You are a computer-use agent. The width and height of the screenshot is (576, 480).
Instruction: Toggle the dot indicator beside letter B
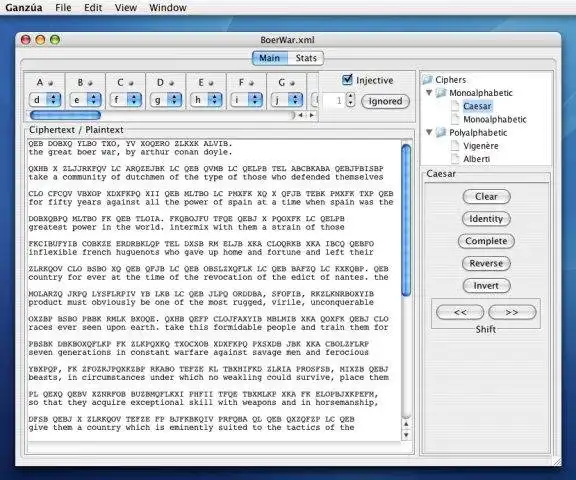tap(90, 83)
